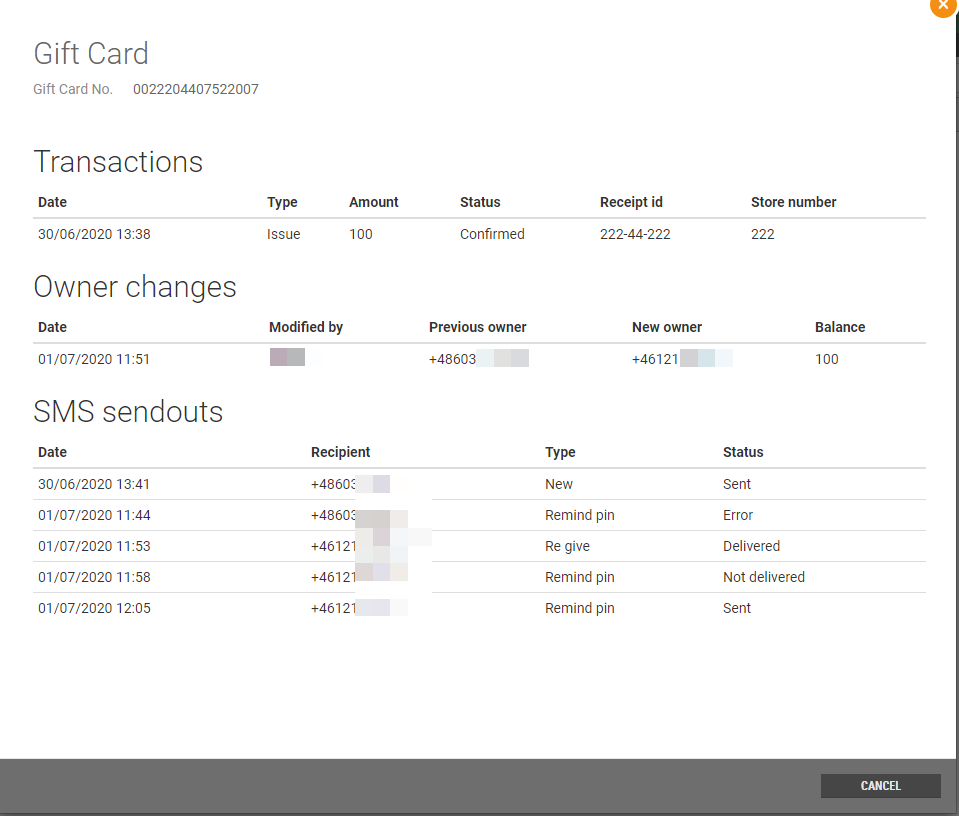Click the Delivered status in SMS sendouts

pos(751,546)
